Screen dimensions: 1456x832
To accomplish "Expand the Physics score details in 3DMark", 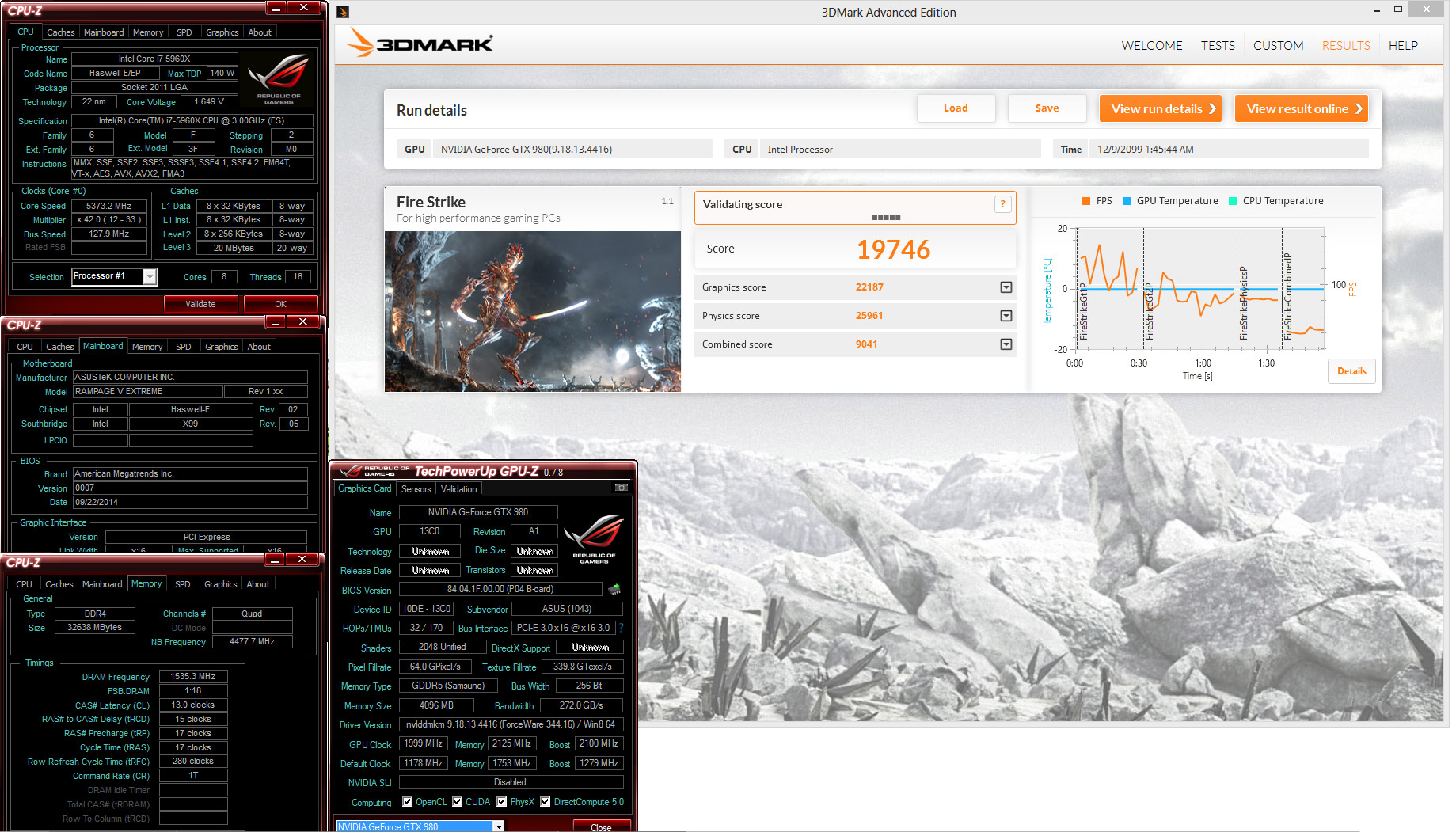I will (x=1006, y=316).
